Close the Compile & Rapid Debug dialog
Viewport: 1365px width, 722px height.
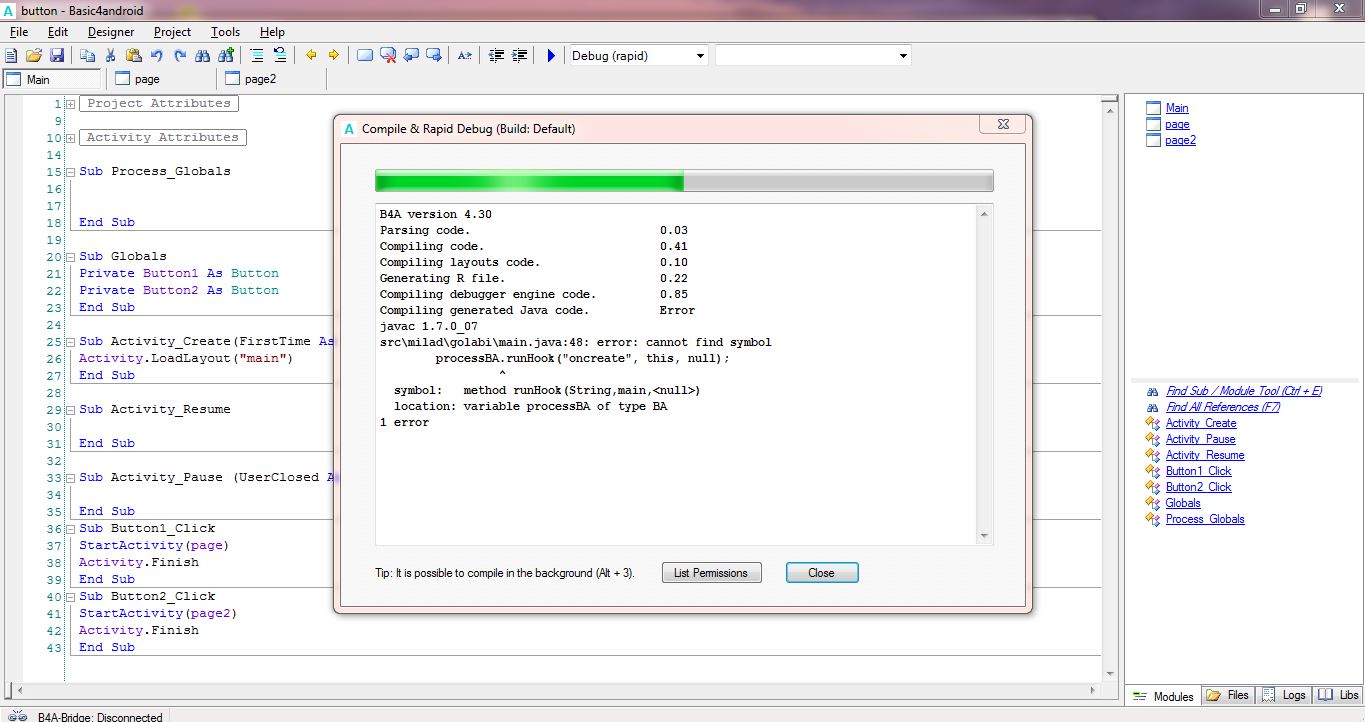(821, 573)
